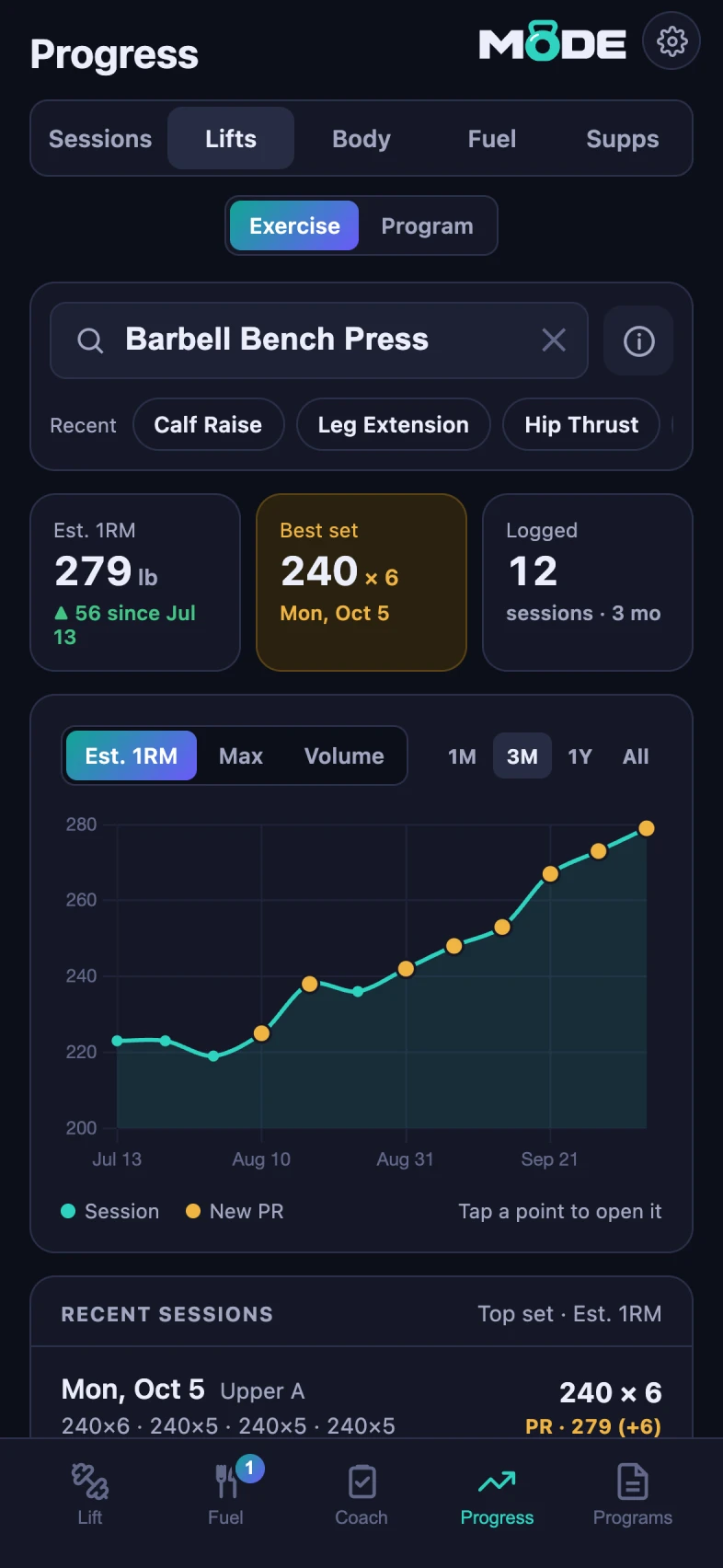The height and width of the screenshot is (1568, 723).
Task: Tap the first chart point at Jul 13
Action: click(117, 1041)
